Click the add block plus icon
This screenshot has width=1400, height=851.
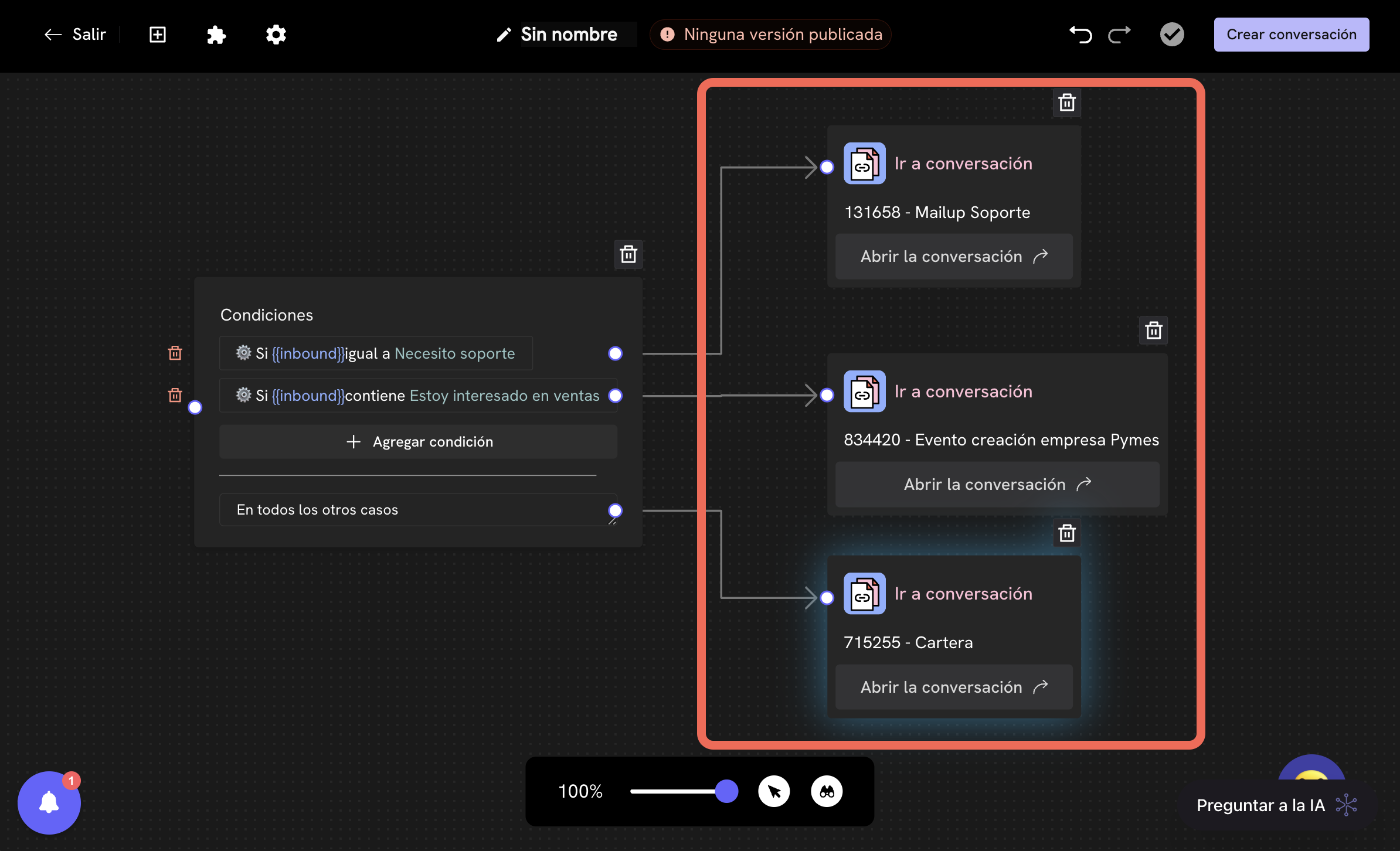(158, 35)
